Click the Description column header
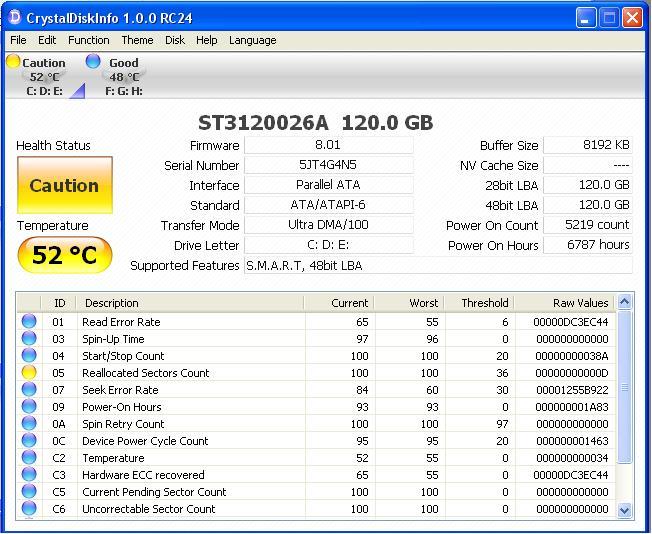Viewport: 652px width, 534px height. [190, 303]
